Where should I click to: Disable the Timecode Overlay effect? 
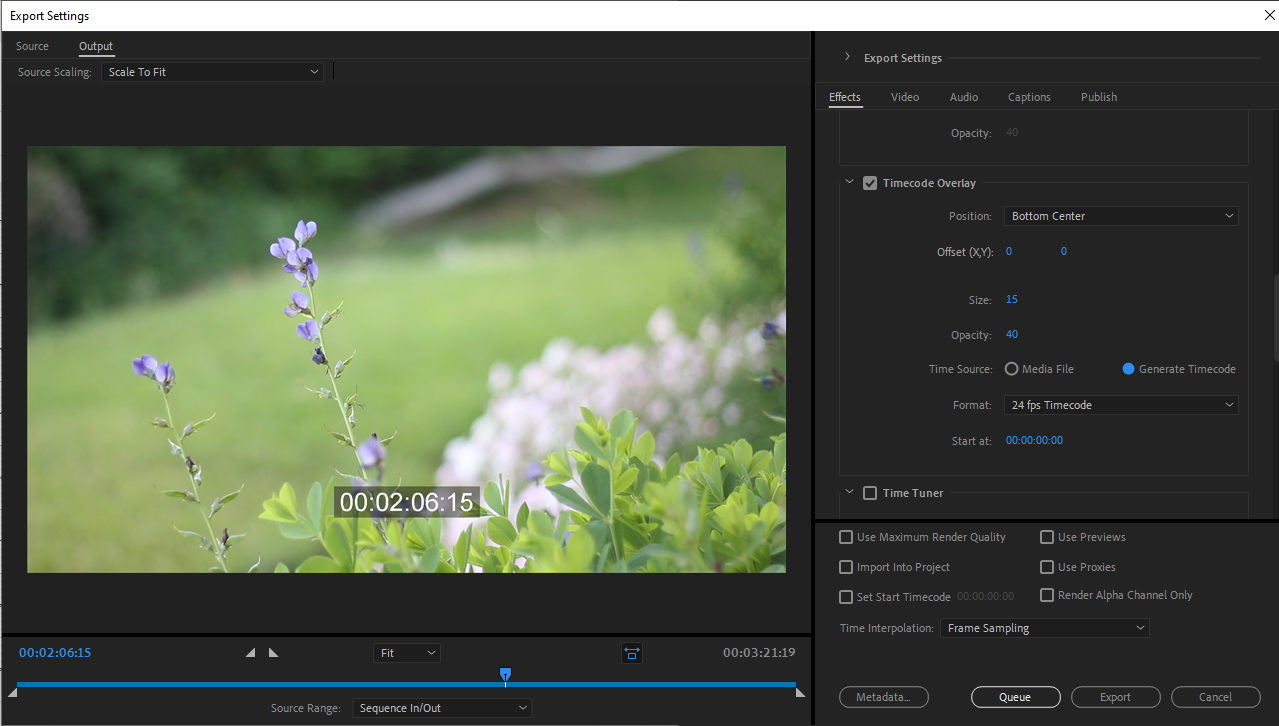869,182
